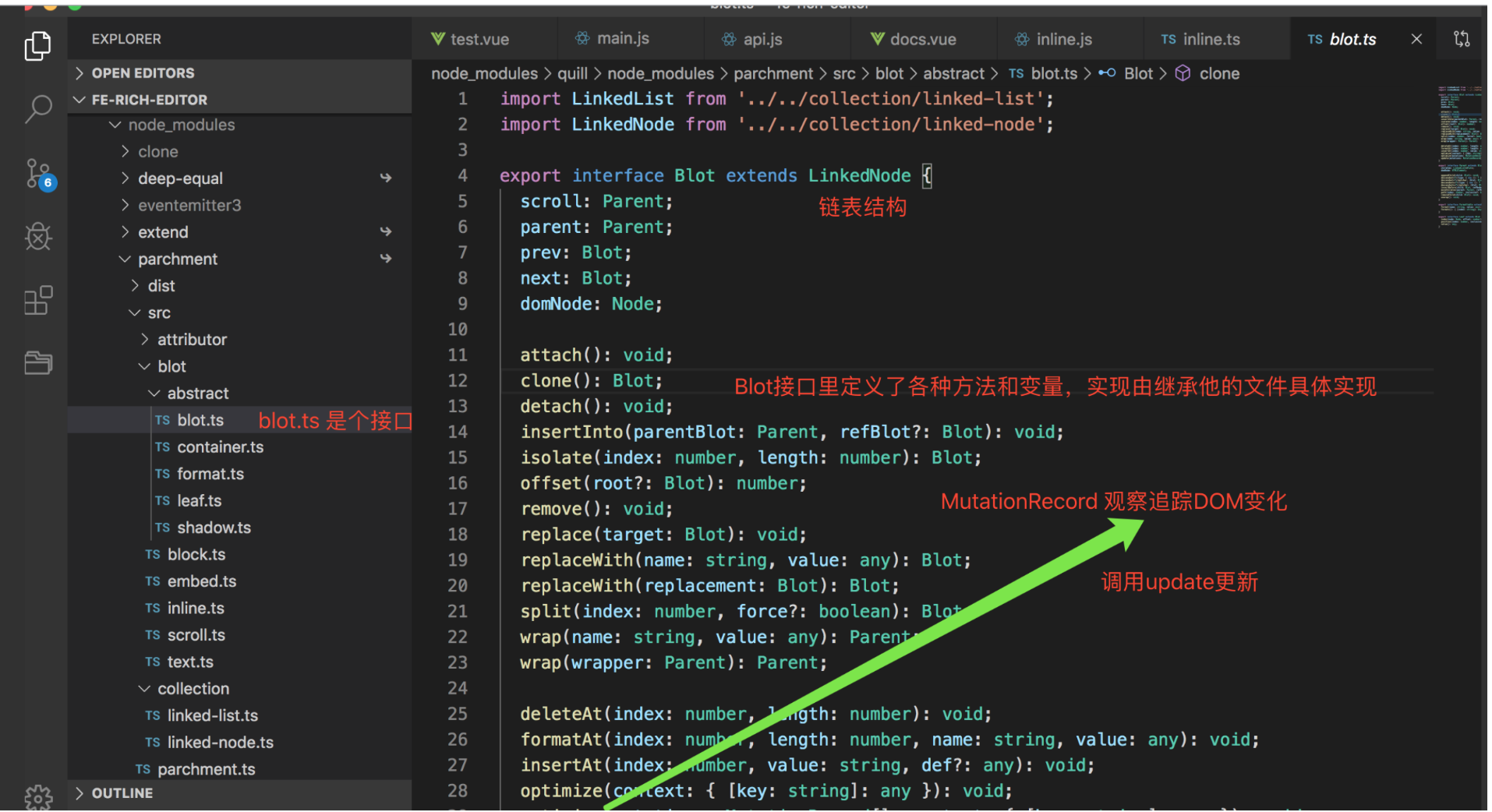1492x812 pixels.
Task: Open the folder icon below Extensions
Action: click(x=37, y=362)
